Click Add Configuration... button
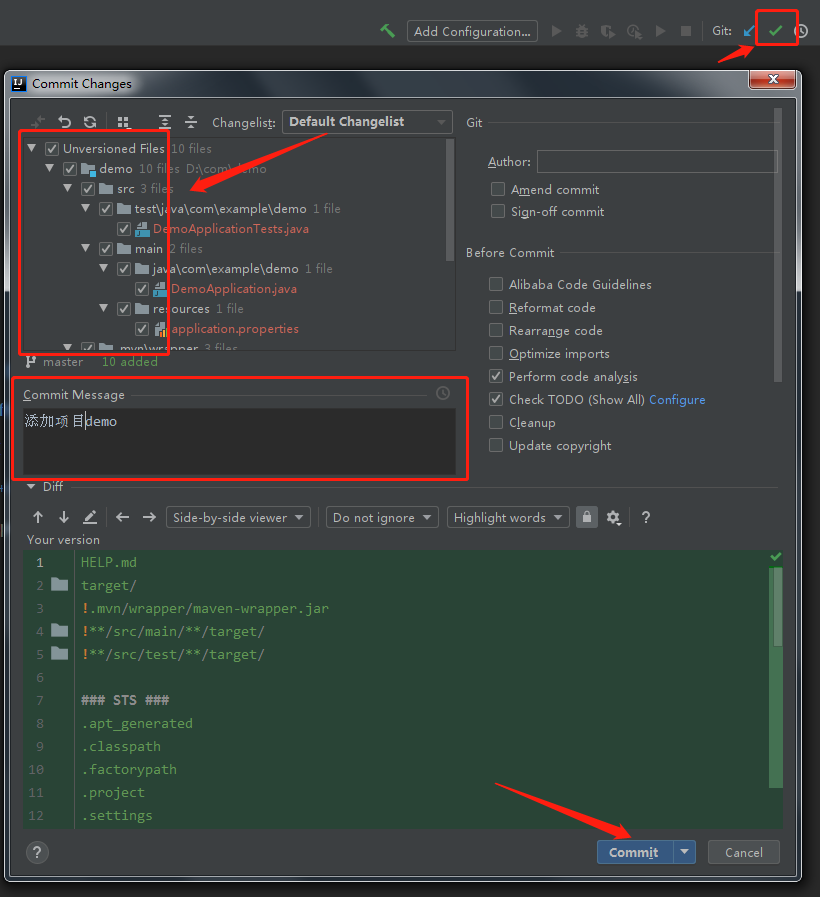The width and height of the screenshot is (820, 897). pyautogui.click(x=472, y=31)
